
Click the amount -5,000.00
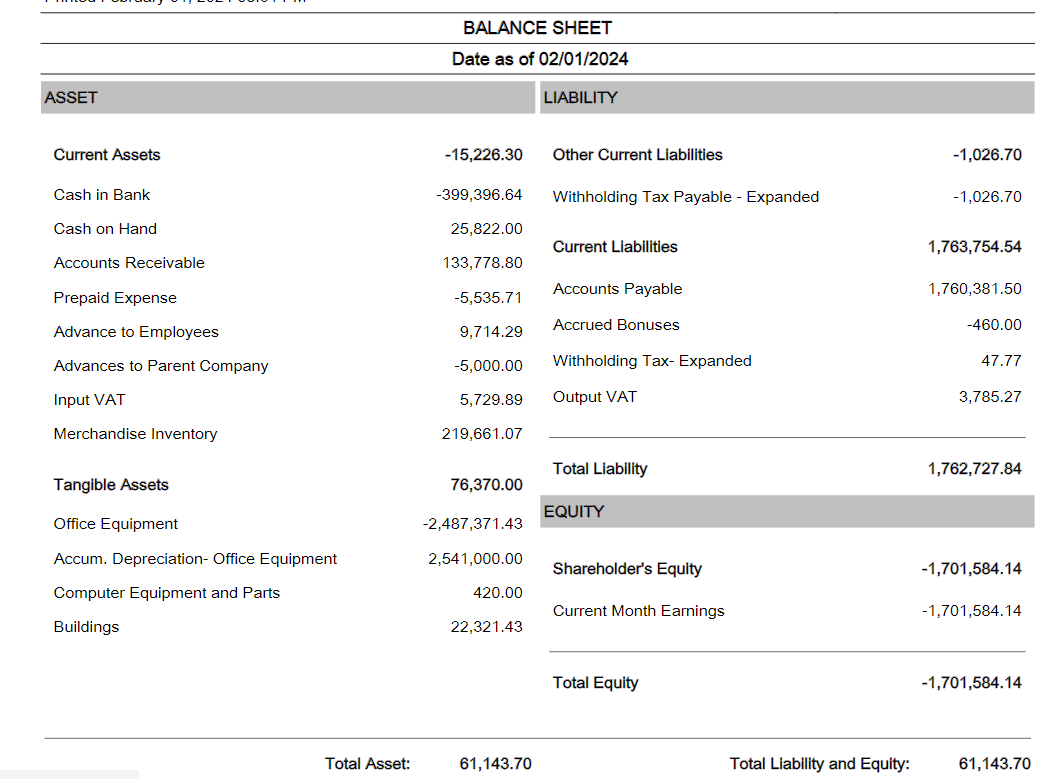[x=488, y=366]
